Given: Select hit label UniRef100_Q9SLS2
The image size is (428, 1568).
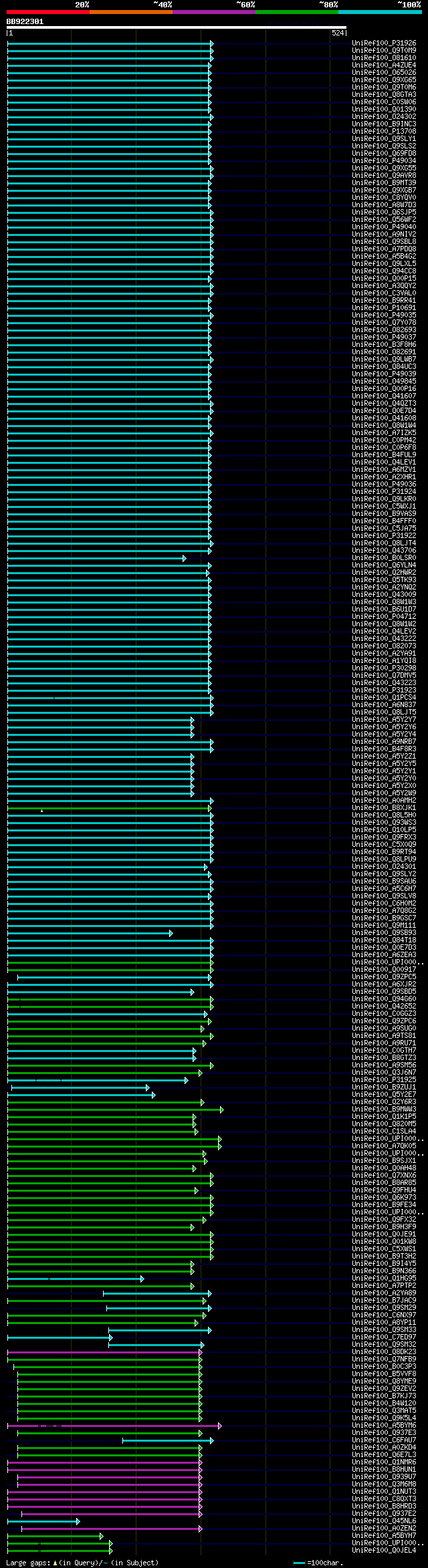Looking at the screenshot, I should click(x=384, y=146).
